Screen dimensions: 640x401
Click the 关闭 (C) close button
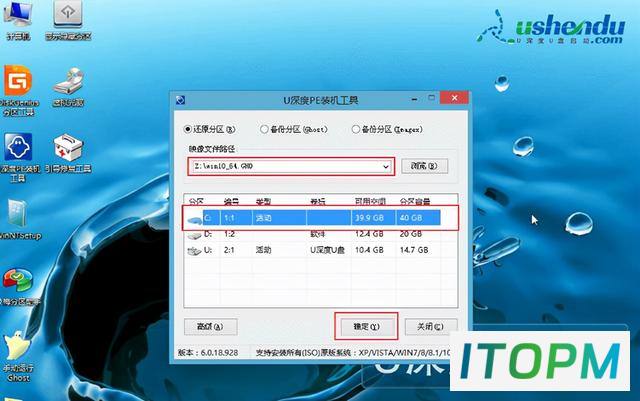pos(430,327)
